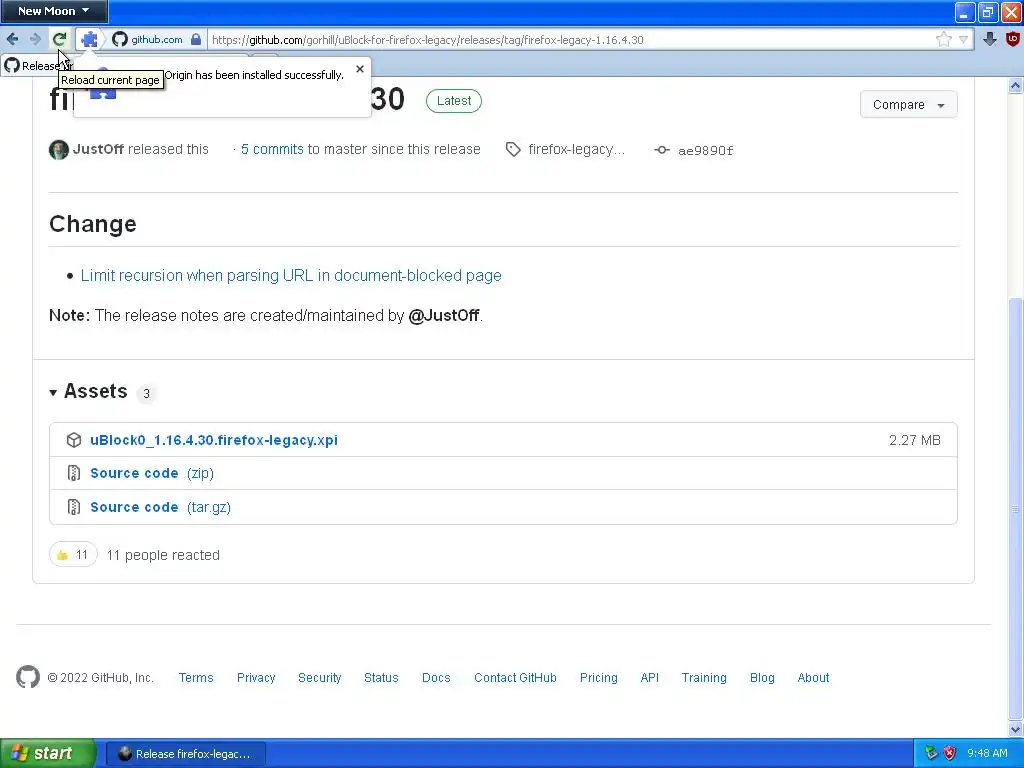Open the Status footer link
1024x768 pixels.
381,678
